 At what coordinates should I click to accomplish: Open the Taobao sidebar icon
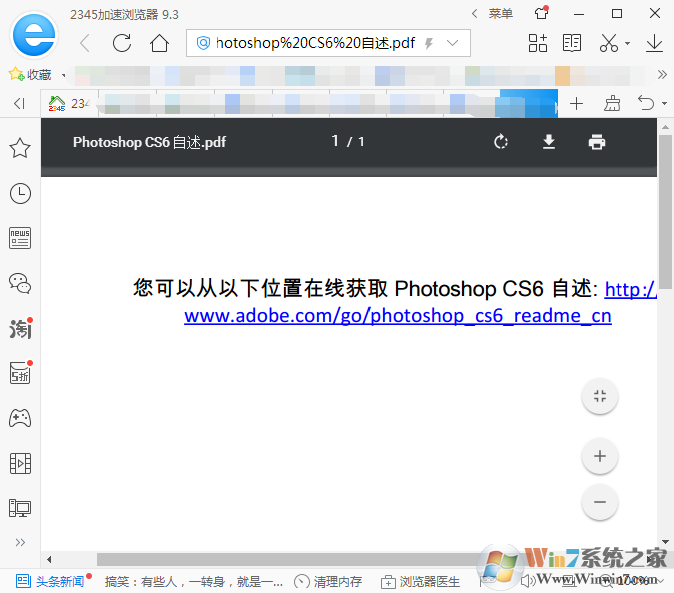20,328
